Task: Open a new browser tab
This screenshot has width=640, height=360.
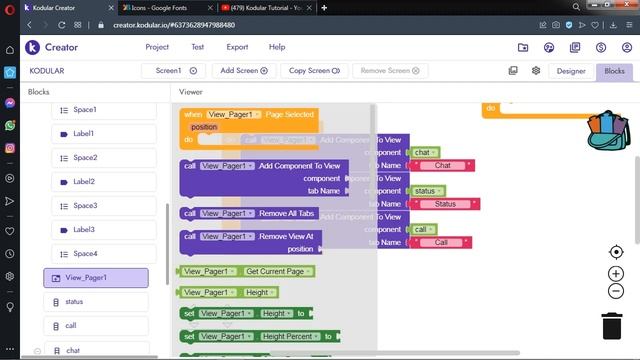Action: tap(324, 8)
